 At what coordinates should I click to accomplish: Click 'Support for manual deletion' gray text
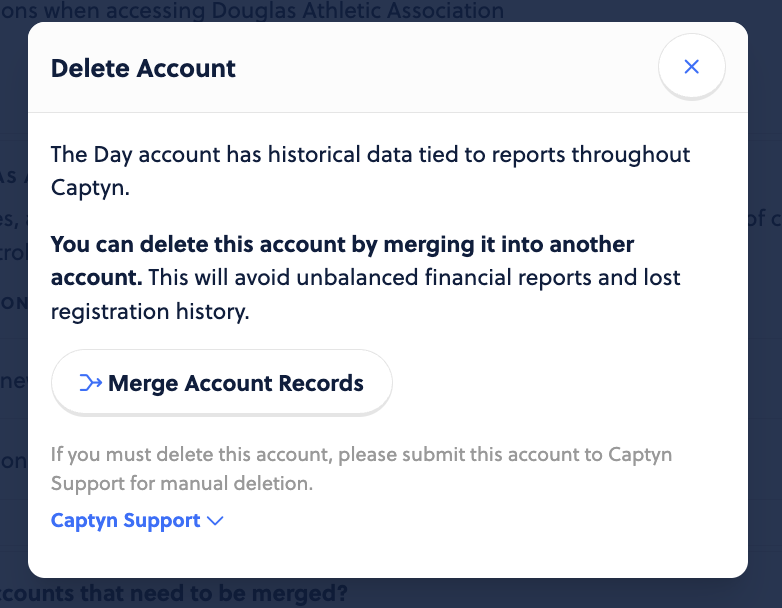pyautogui.click(x=182, y=483)
